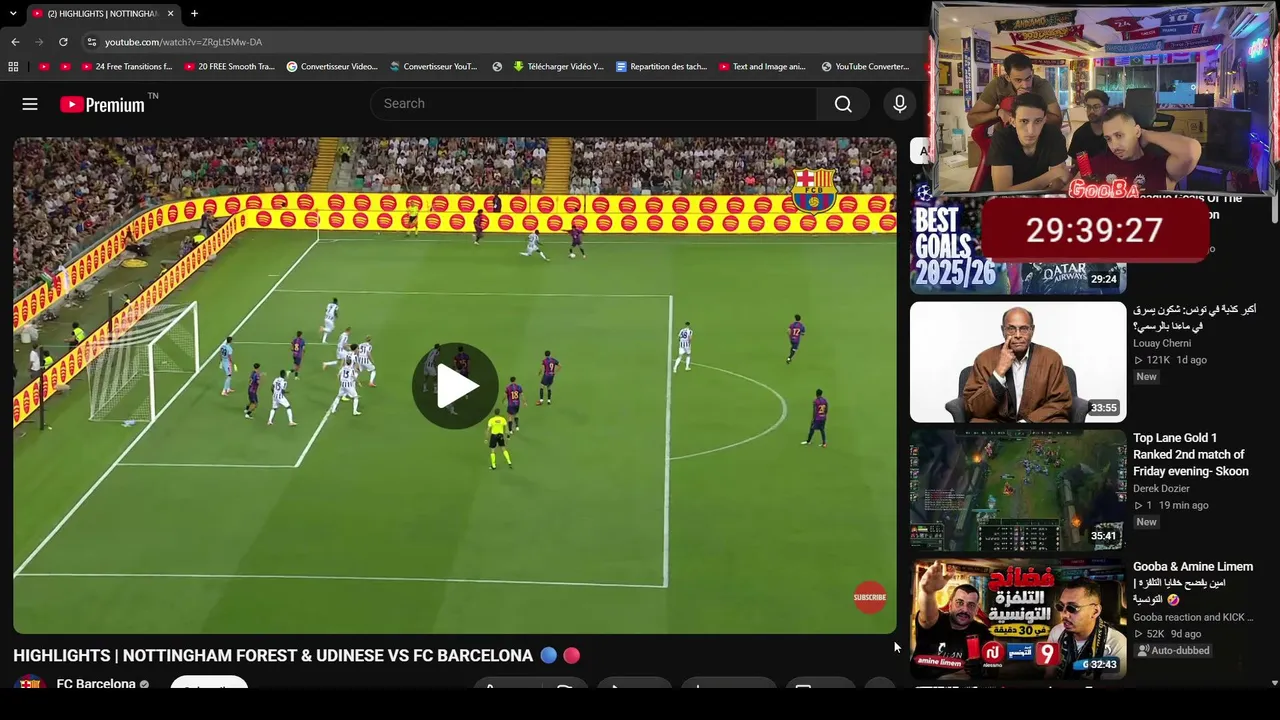Click the 29:39:27 countdown timer overlay
Viewport: 1280px width, 720px height.
(x=1094, y=230)
